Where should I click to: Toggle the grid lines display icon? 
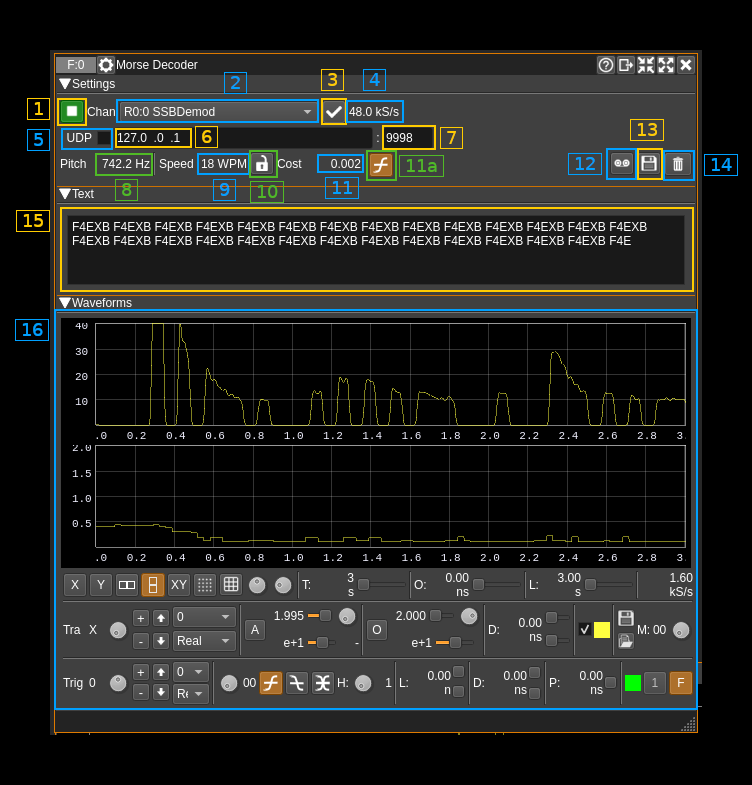[231, 585]
